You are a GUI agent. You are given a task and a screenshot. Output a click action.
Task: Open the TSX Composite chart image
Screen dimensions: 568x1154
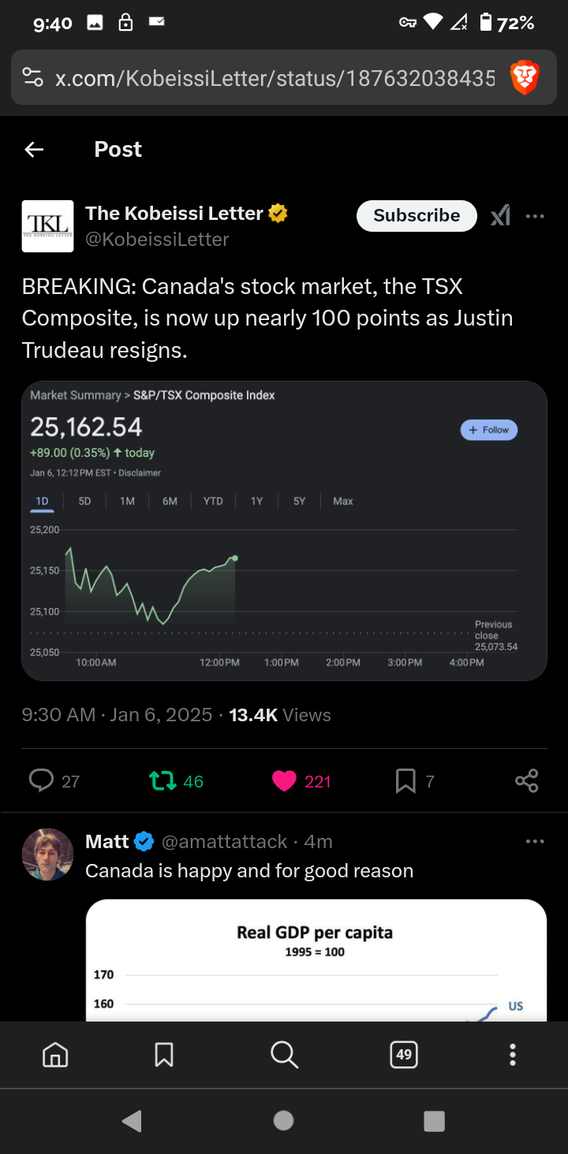click(284, 531)
